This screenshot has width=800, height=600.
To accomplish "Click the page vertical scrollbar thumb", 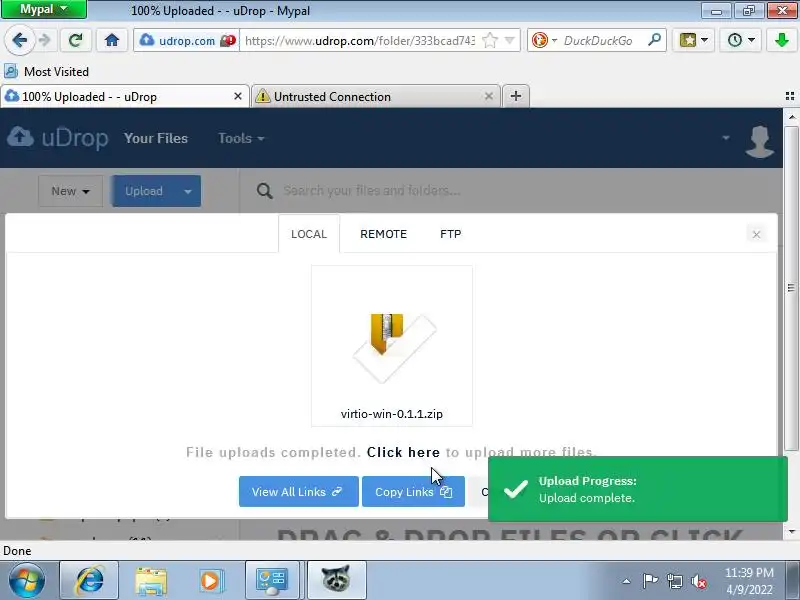I will (791, 286).
